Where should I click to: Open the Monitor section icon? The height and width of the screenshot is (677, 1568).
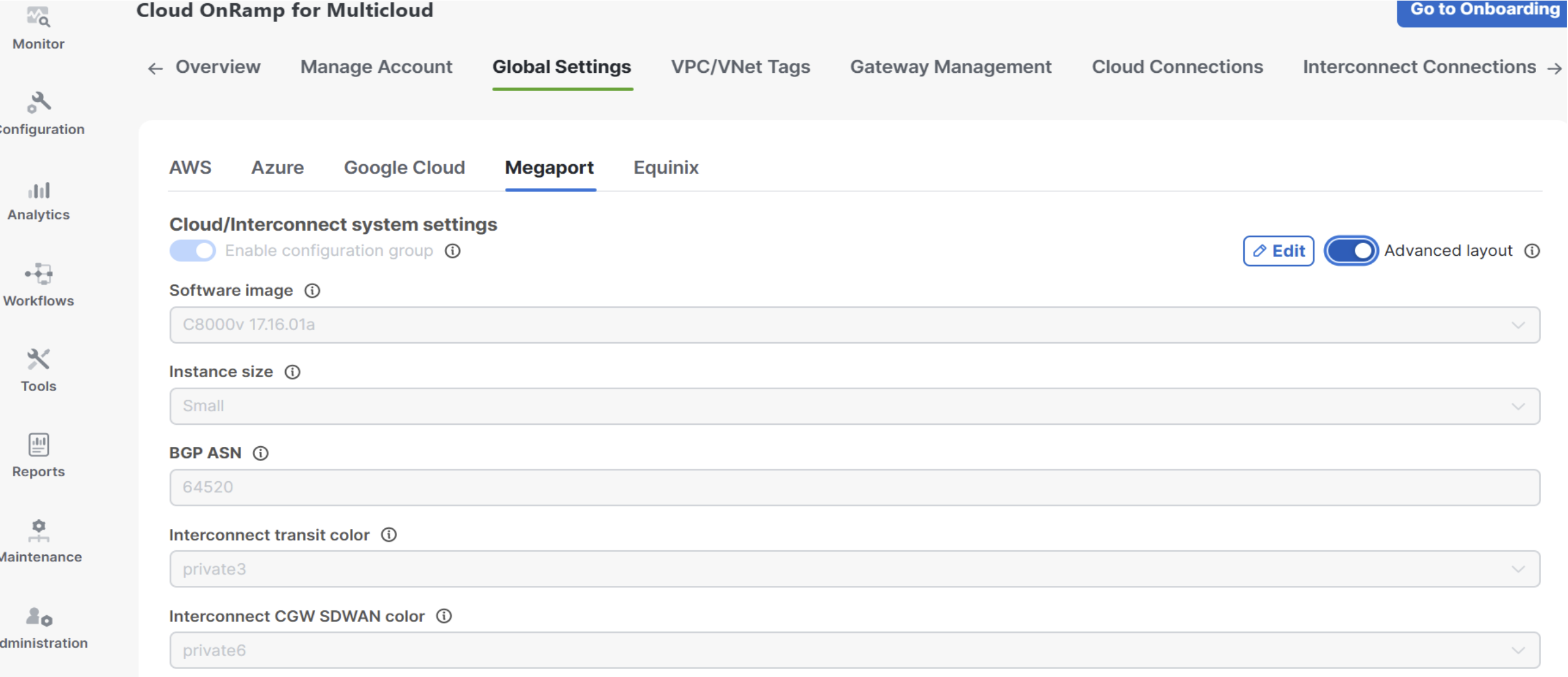pos(38,17)
